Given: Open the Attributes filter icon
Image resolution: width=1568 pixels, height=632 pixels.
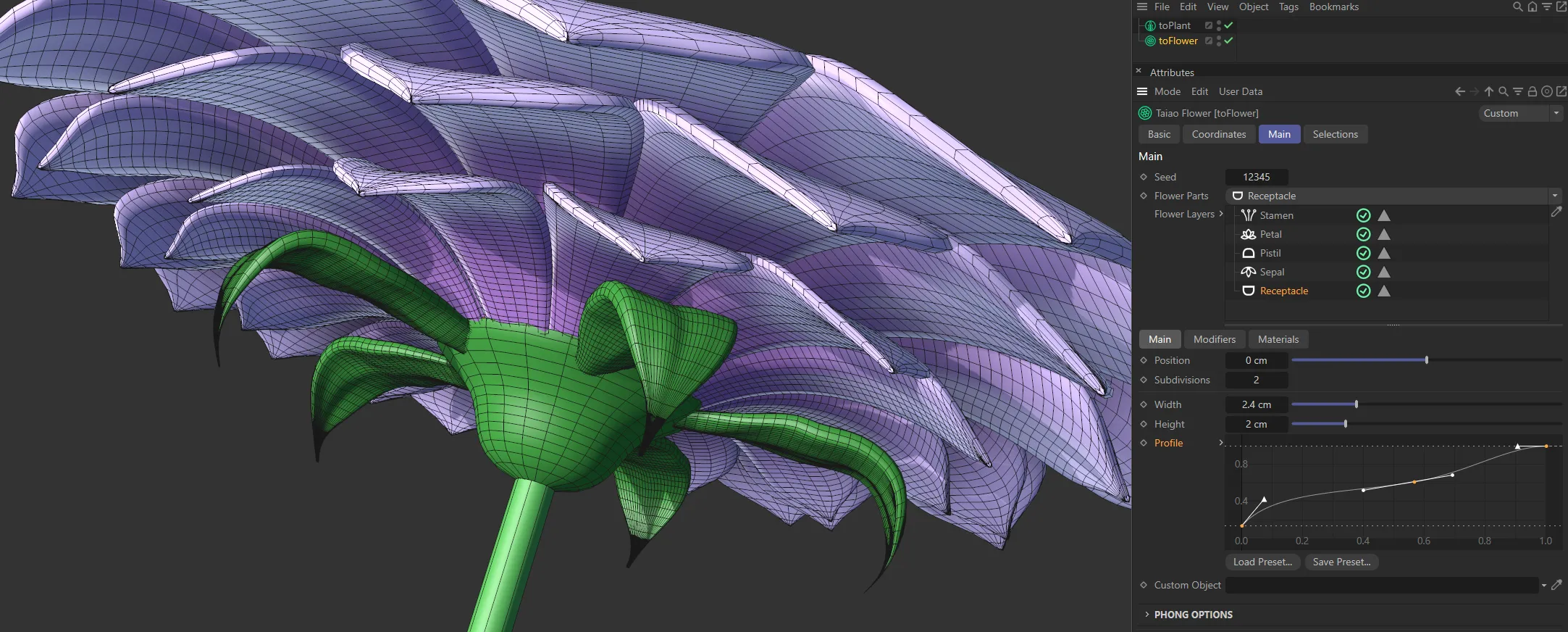Looking at the screenshot, I should [1518, 91].
